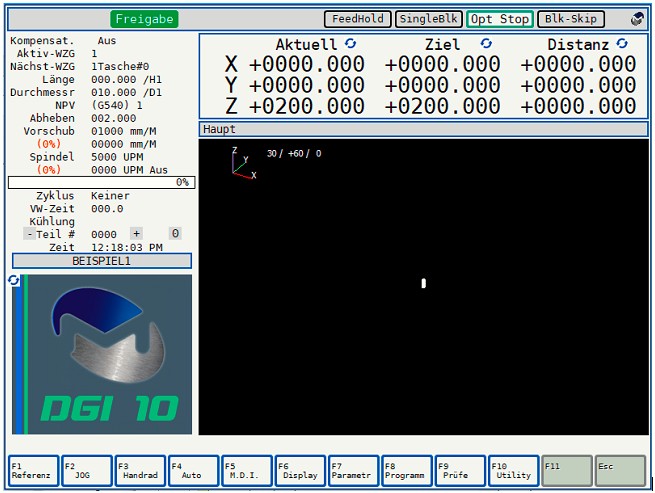
Task: Click the F9 Prüfe button
Action: tap(460, 471)
